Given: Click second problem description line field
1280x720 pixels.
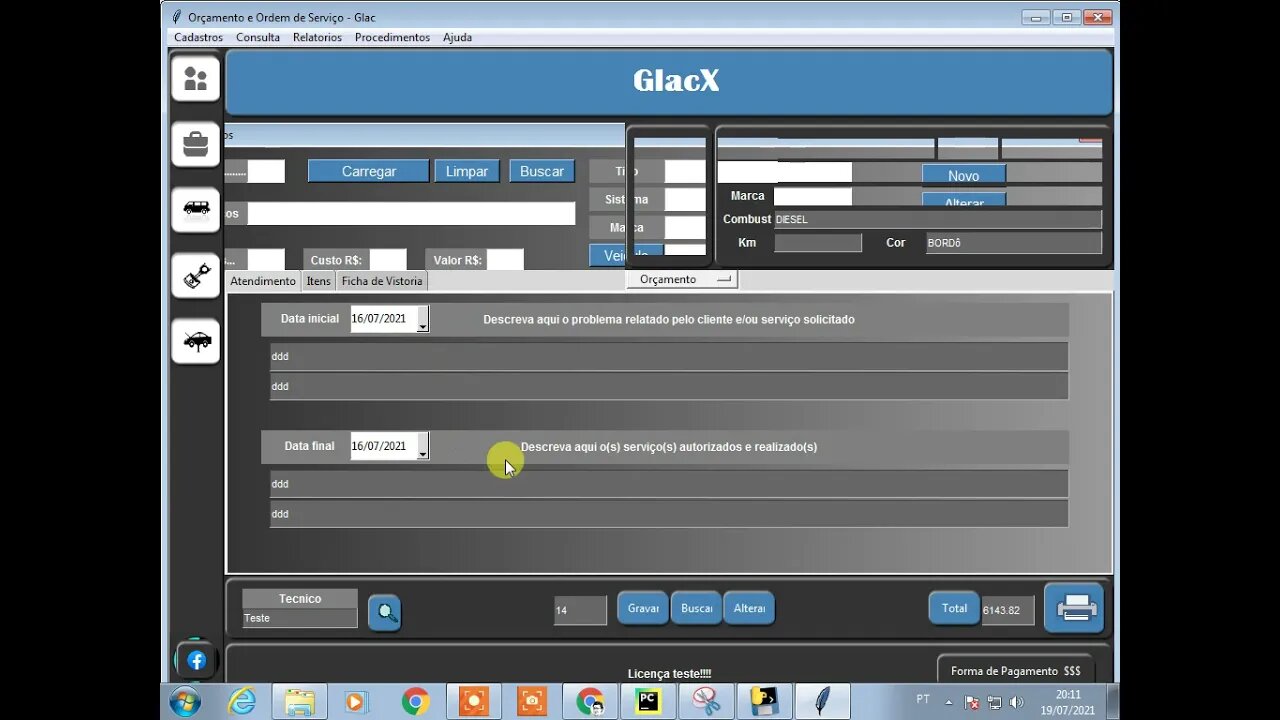Looking at the screenshot, I should 669,386.
